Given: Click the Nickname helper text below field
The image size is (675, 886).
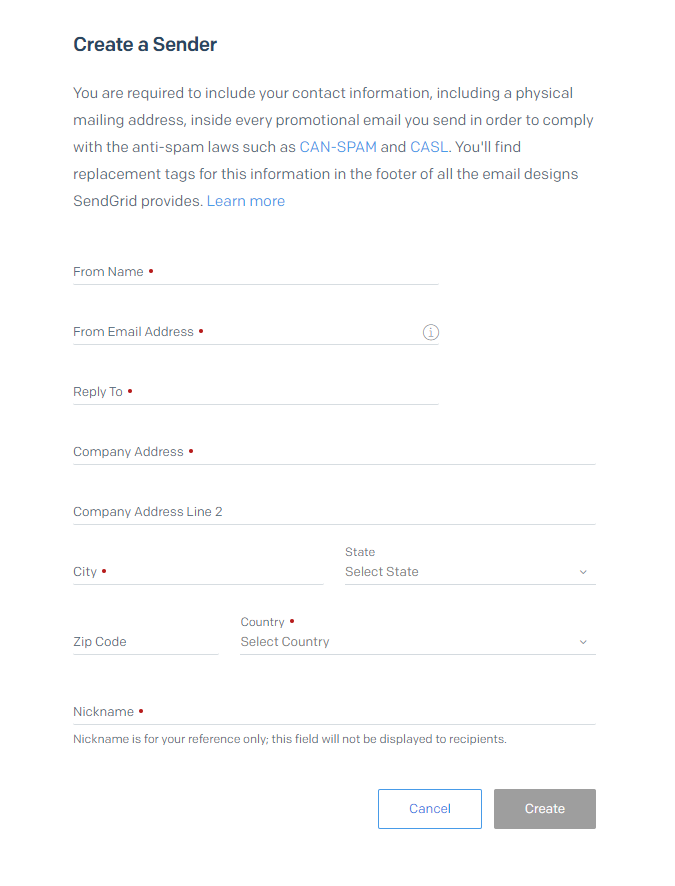Looking at the screenshot, I should pyautogui.click(x=290, y=740).
